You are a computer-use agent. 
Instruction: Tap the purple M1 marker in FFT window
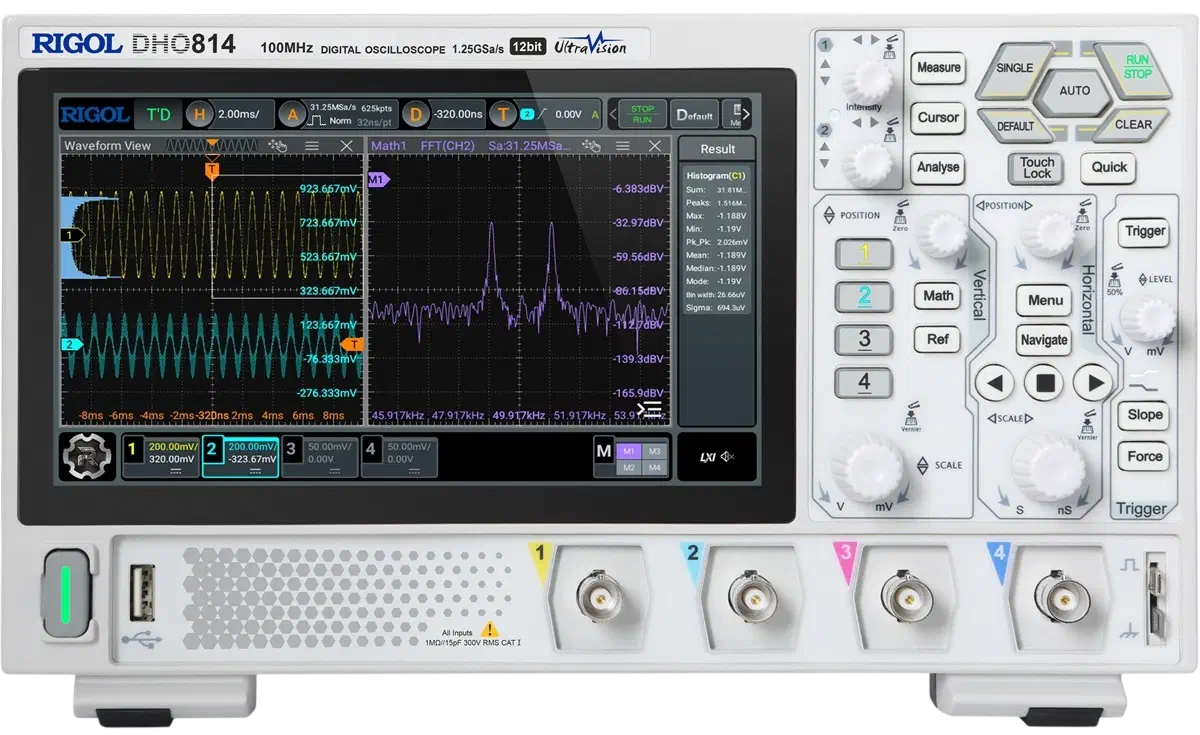tap(378, 180)
